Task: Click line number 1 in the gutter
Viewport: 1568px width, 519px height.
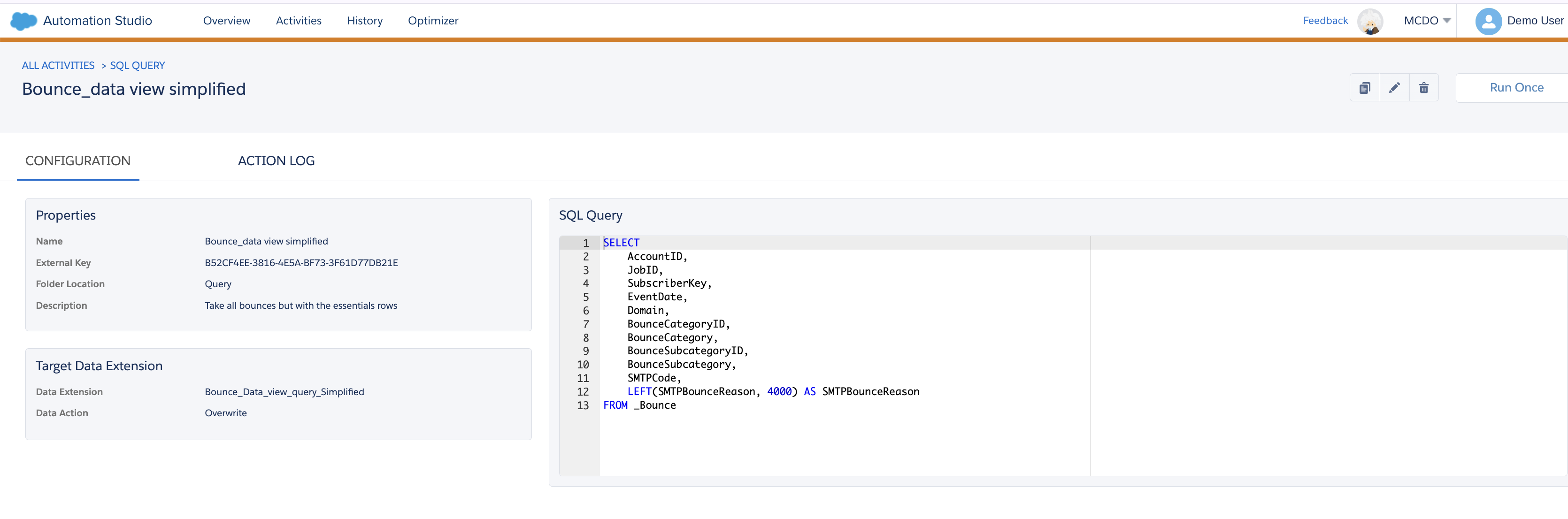Action: (x=585, y=243)
